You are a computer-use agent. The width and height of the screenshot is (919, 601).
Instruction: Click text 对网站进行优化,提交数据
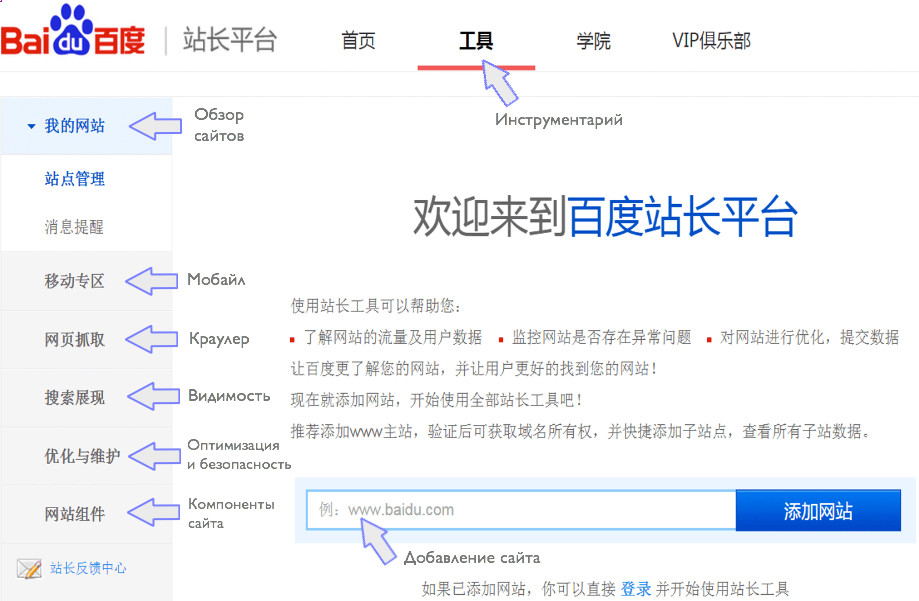pos(809,337)
